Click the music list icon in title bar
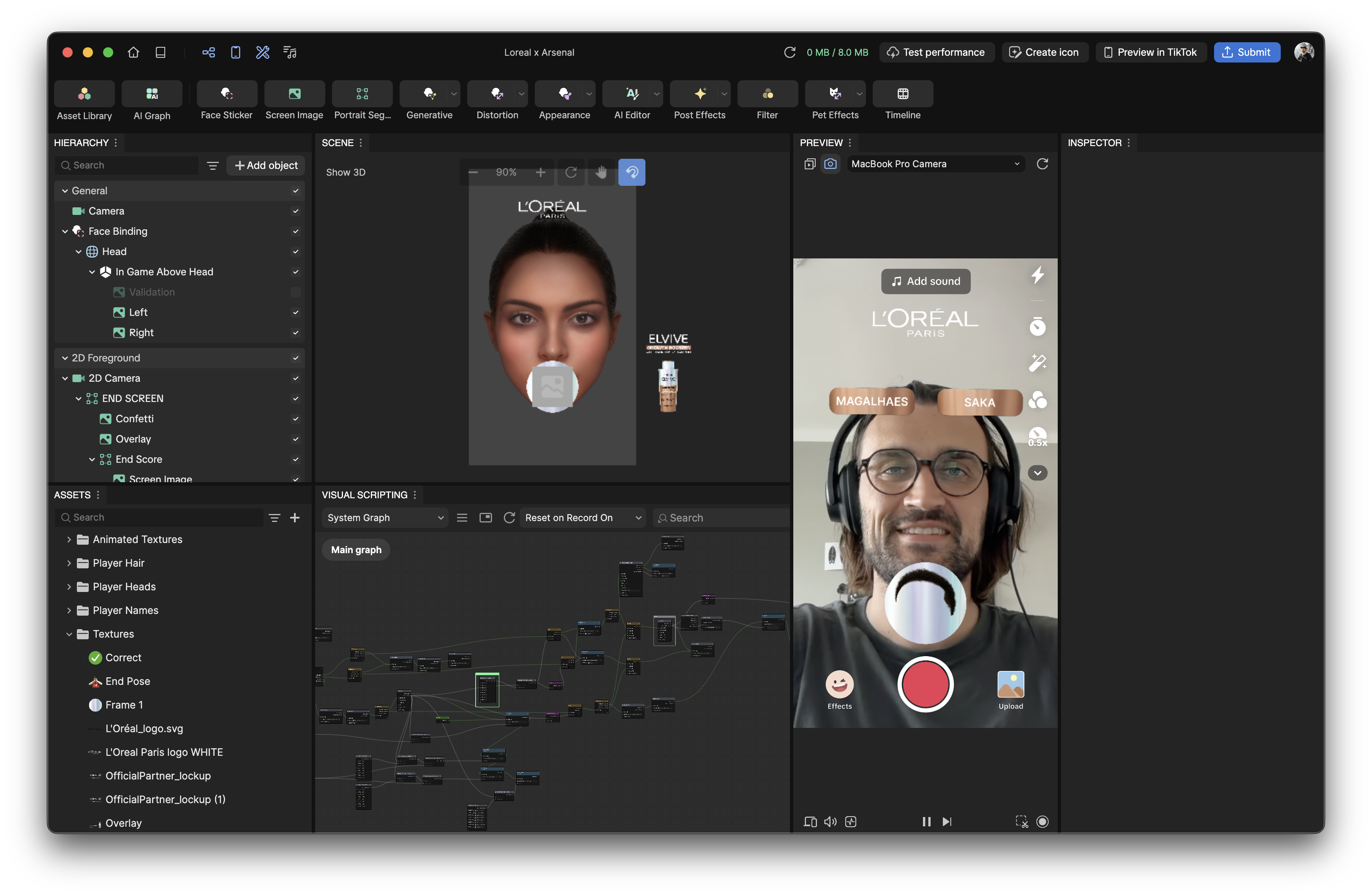This screenshot has height=896, width=1372. (x=290, y=52)
